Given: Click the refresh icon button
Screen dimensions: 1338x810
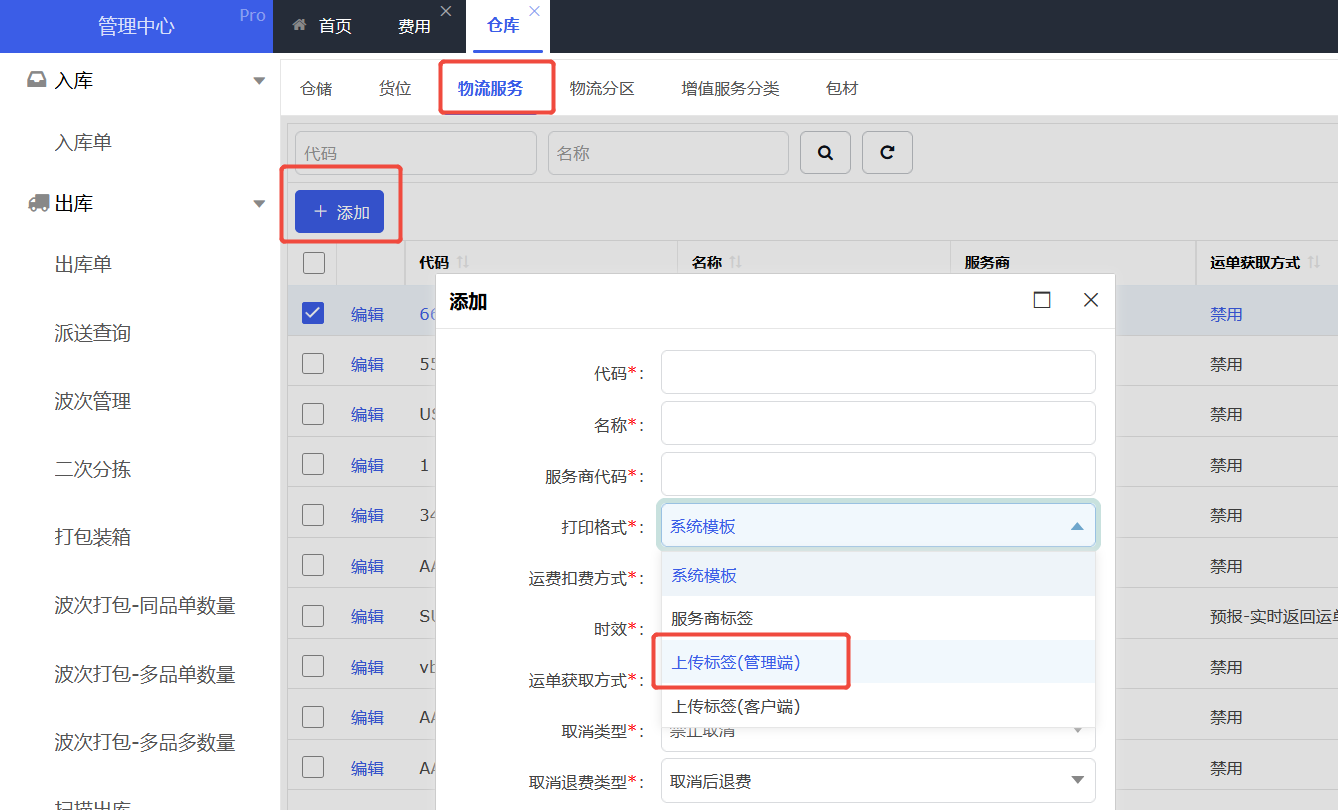Looking at the screenshot, I should [x=887, y=153].
